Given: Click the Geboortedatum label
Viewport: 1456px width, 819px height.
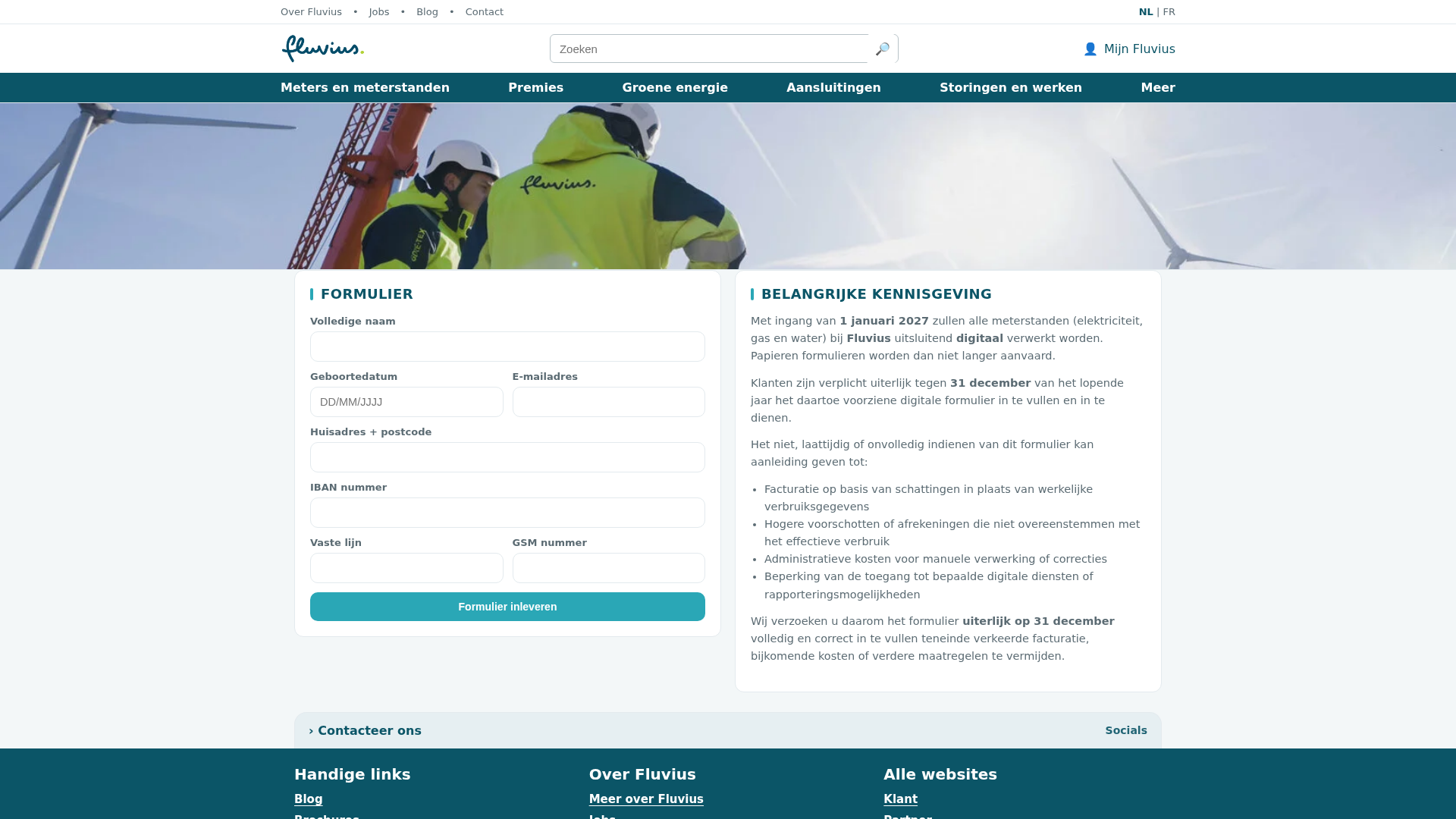Looking at the screenshot, I should [x=353, y=377].
